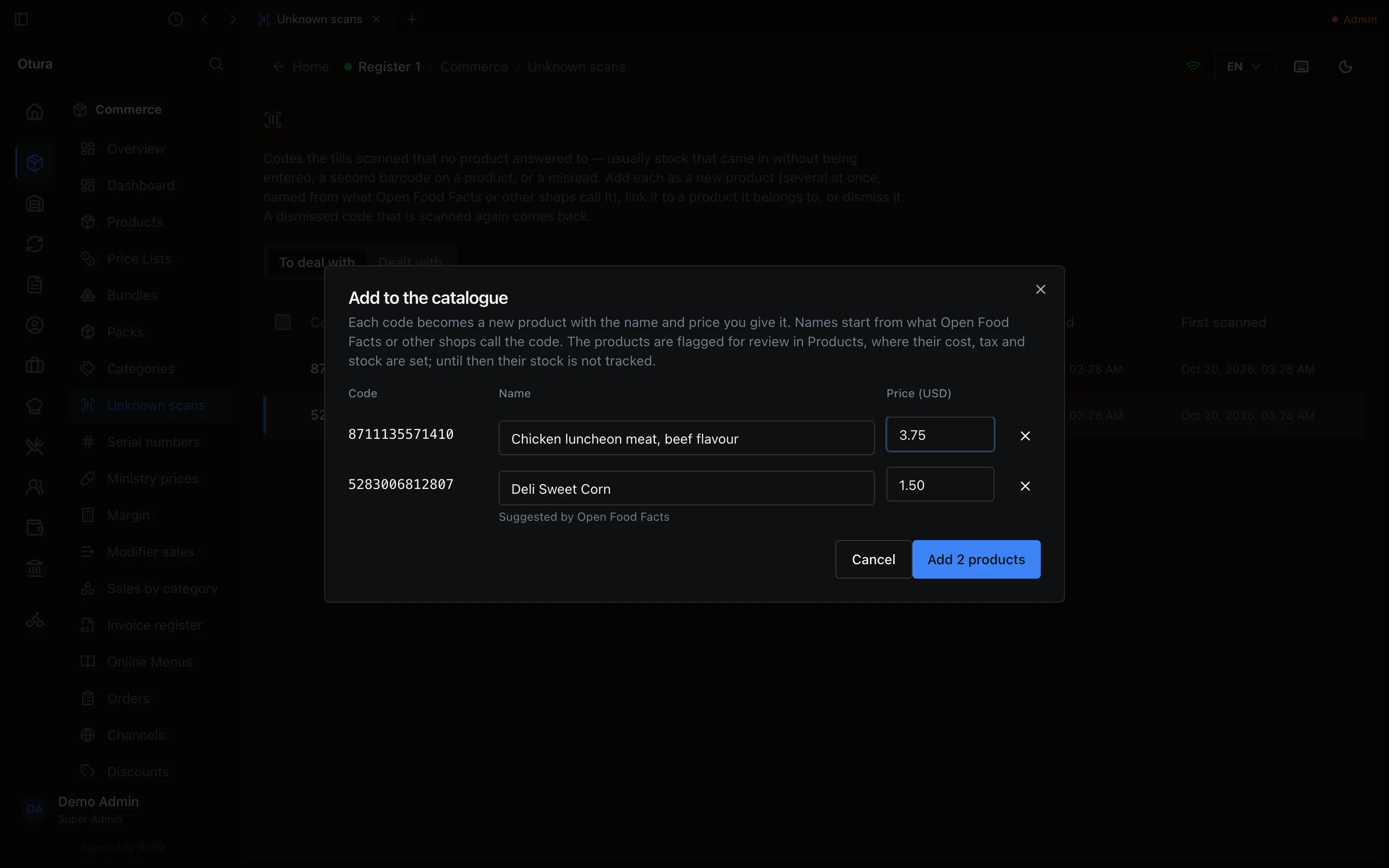Remove the 8711135571410 row from the dialog
The height and width of the screenshot is (868, 1389).
[1025, 436]
